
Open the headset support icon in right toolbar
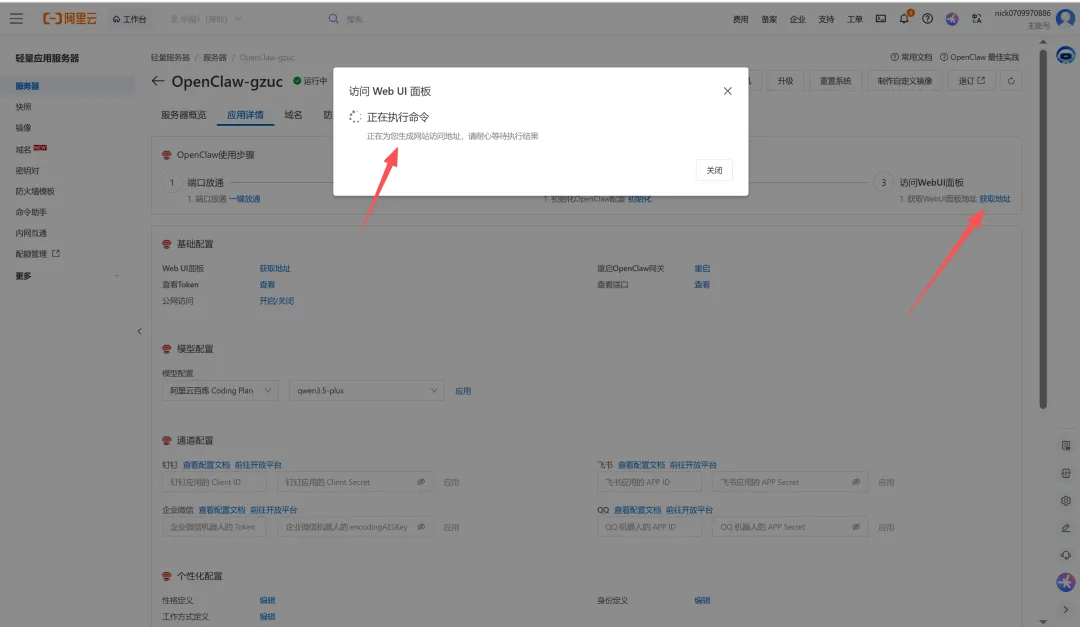point(1066,555)
